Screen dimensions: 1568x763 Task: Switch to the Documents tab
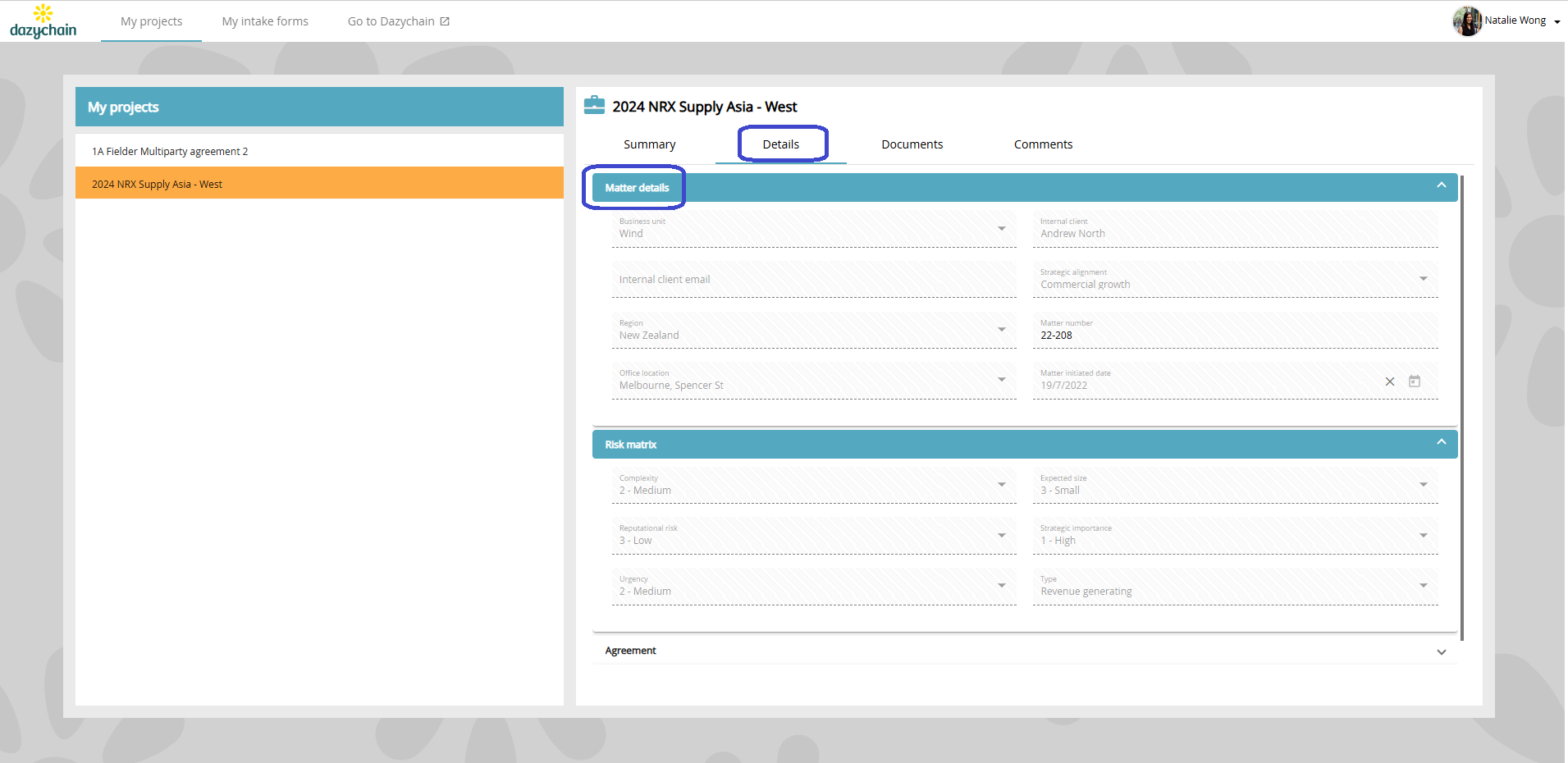click(x=912, y=144)
